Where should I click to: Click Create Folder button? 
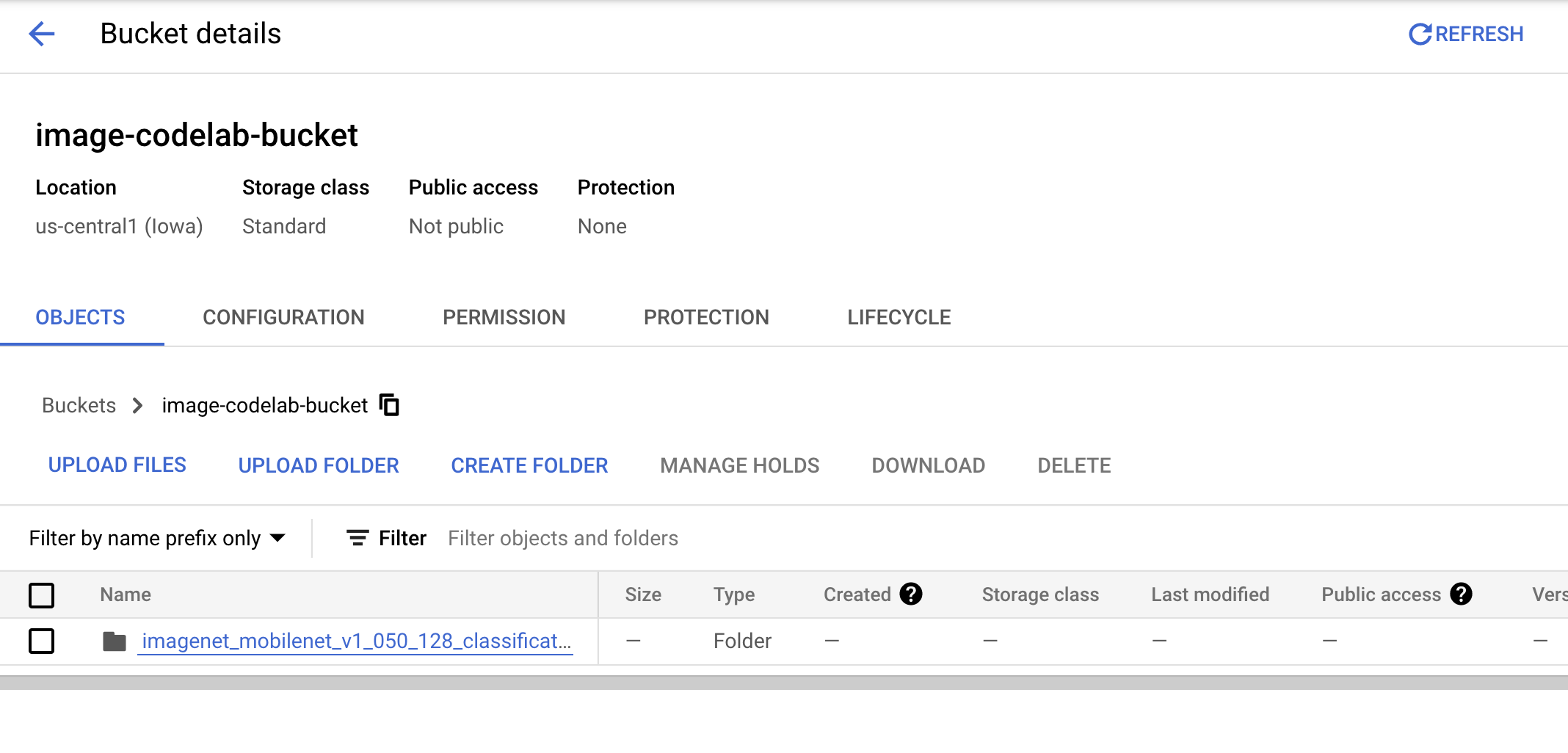pyautogui.click(x=529, y=465)
